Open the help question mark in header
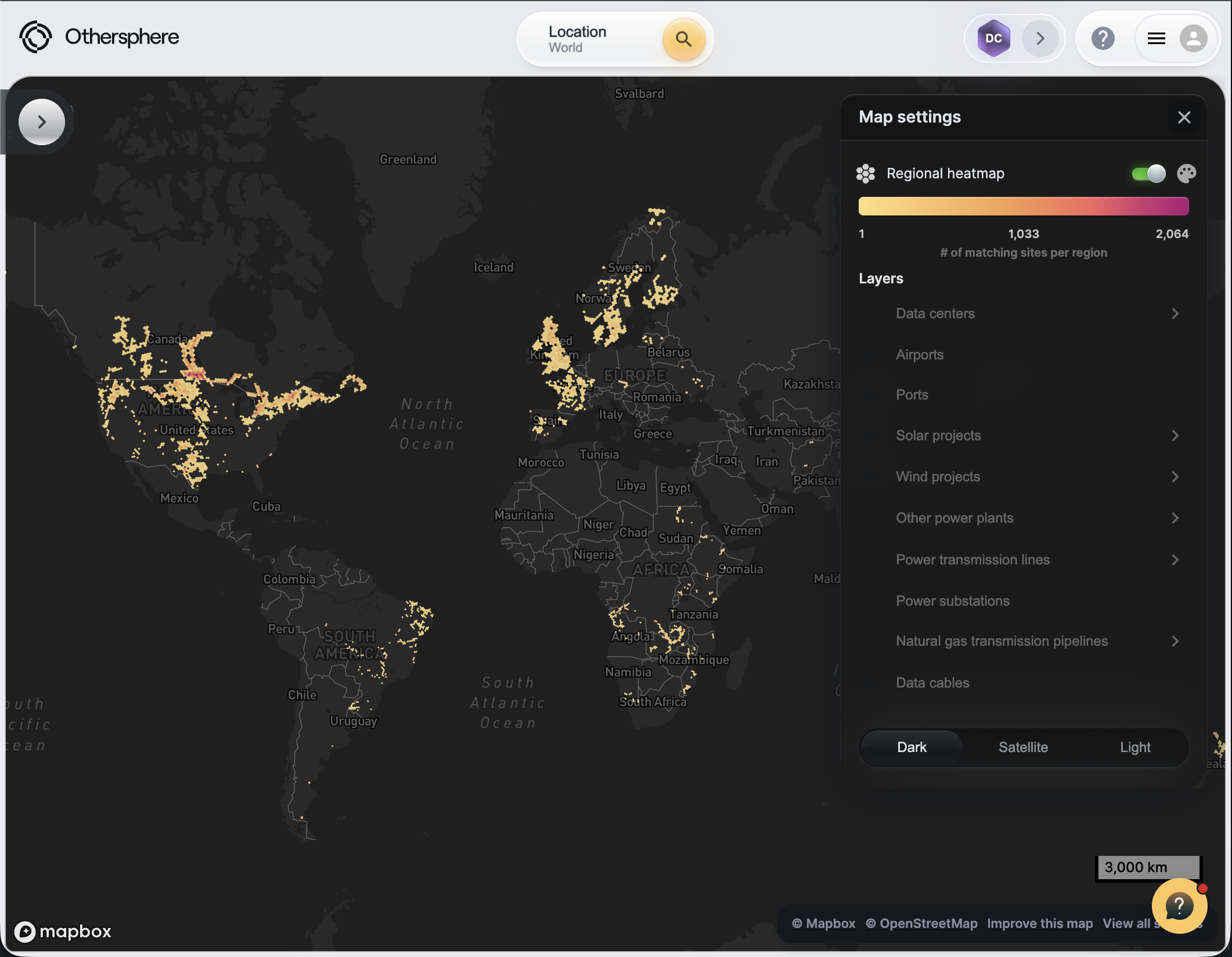The width and height of the screenshot is (1232, 957). [1103, 39]
